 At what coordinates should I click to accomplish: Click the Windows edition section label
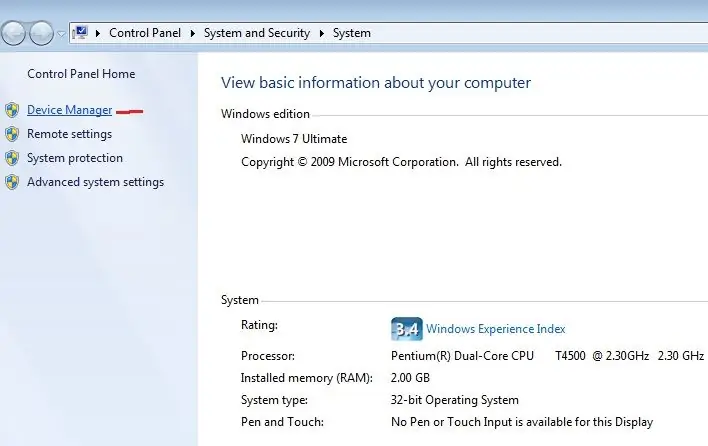tap(266, 114)
